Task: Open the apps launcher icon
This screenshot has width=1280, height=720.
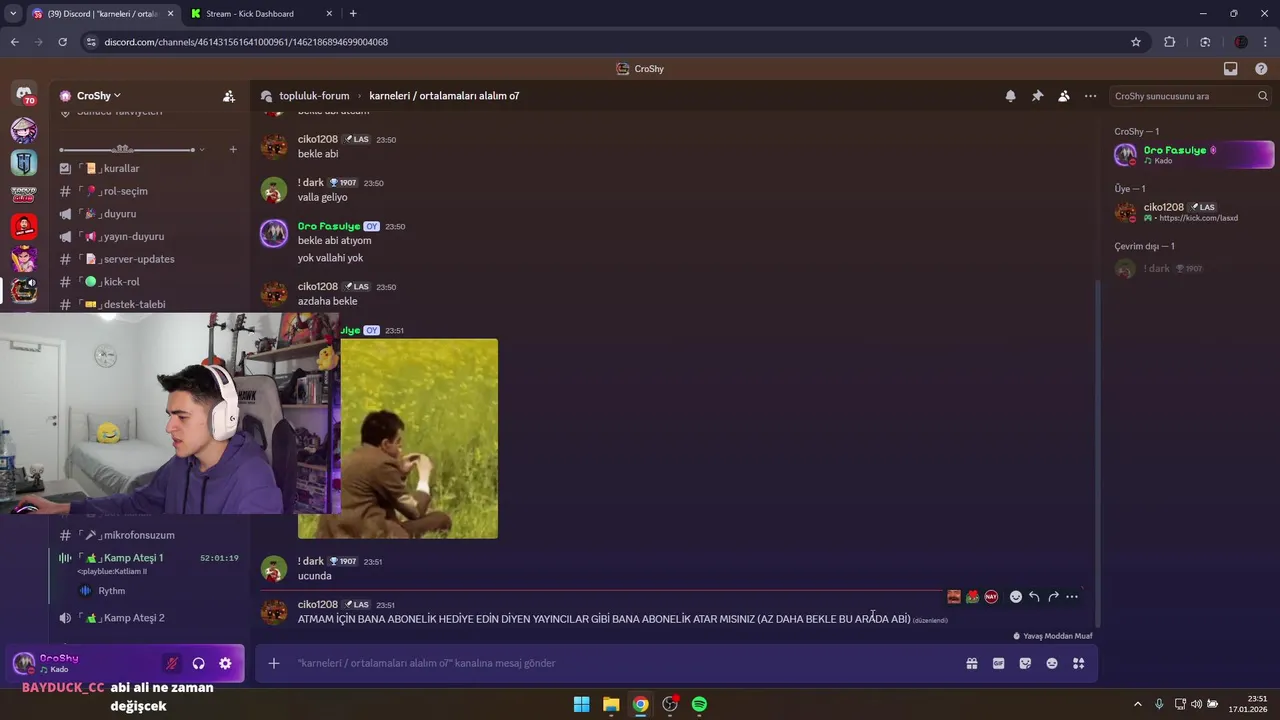Action: (1079, 663)
